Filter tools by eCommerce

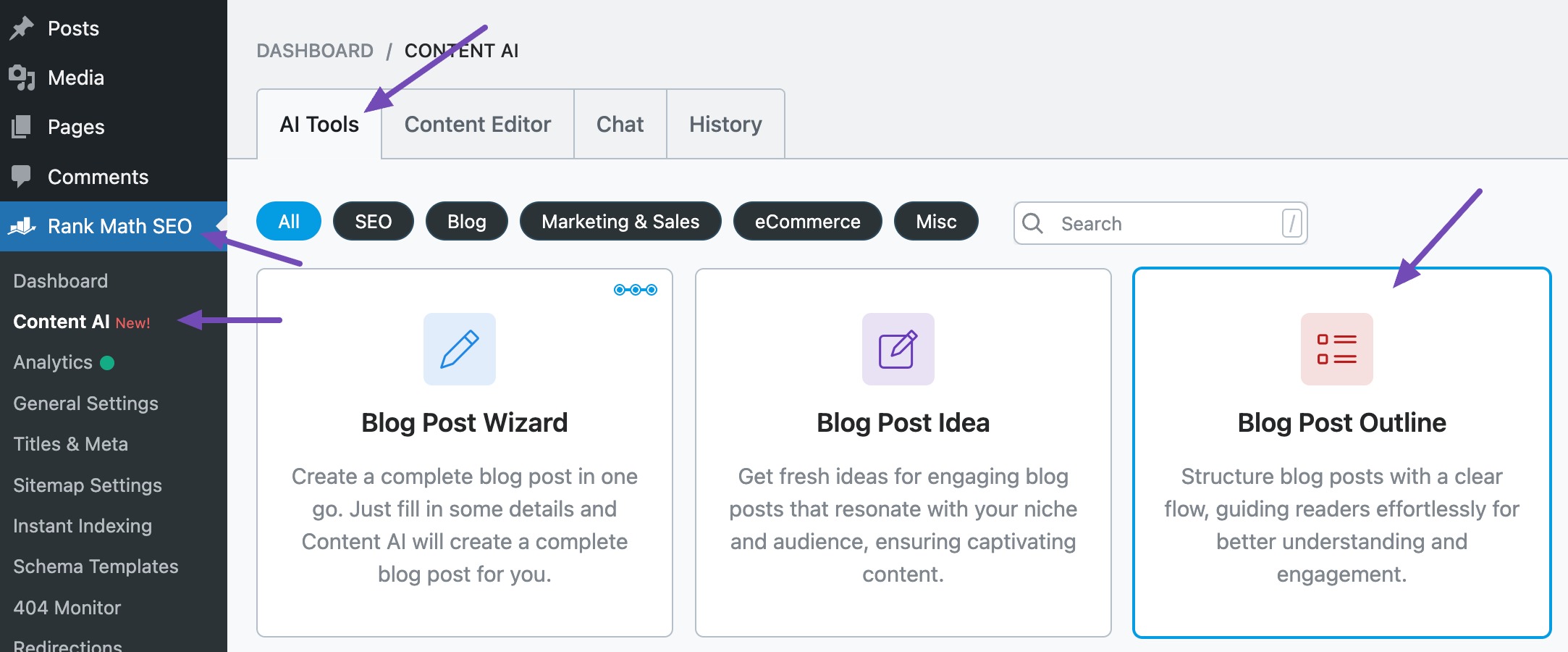tap(808, 221)
